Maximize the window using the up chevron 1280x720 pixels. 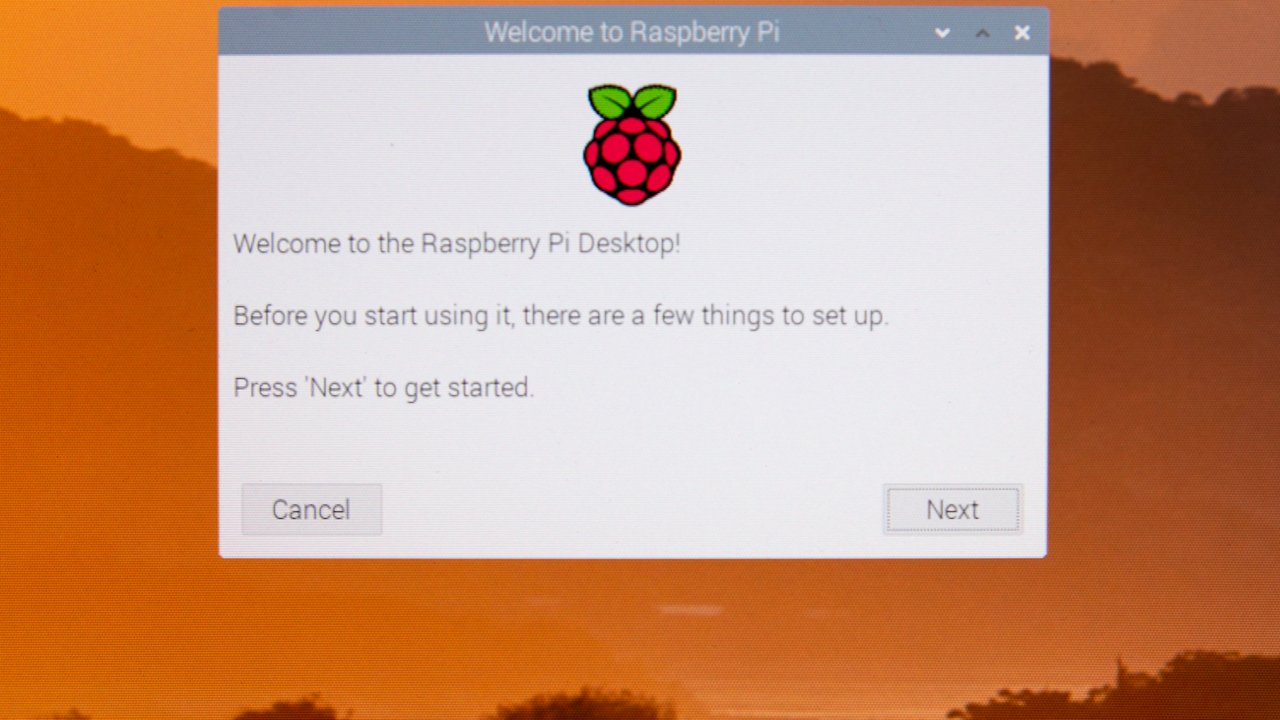[x=982, y=33]
